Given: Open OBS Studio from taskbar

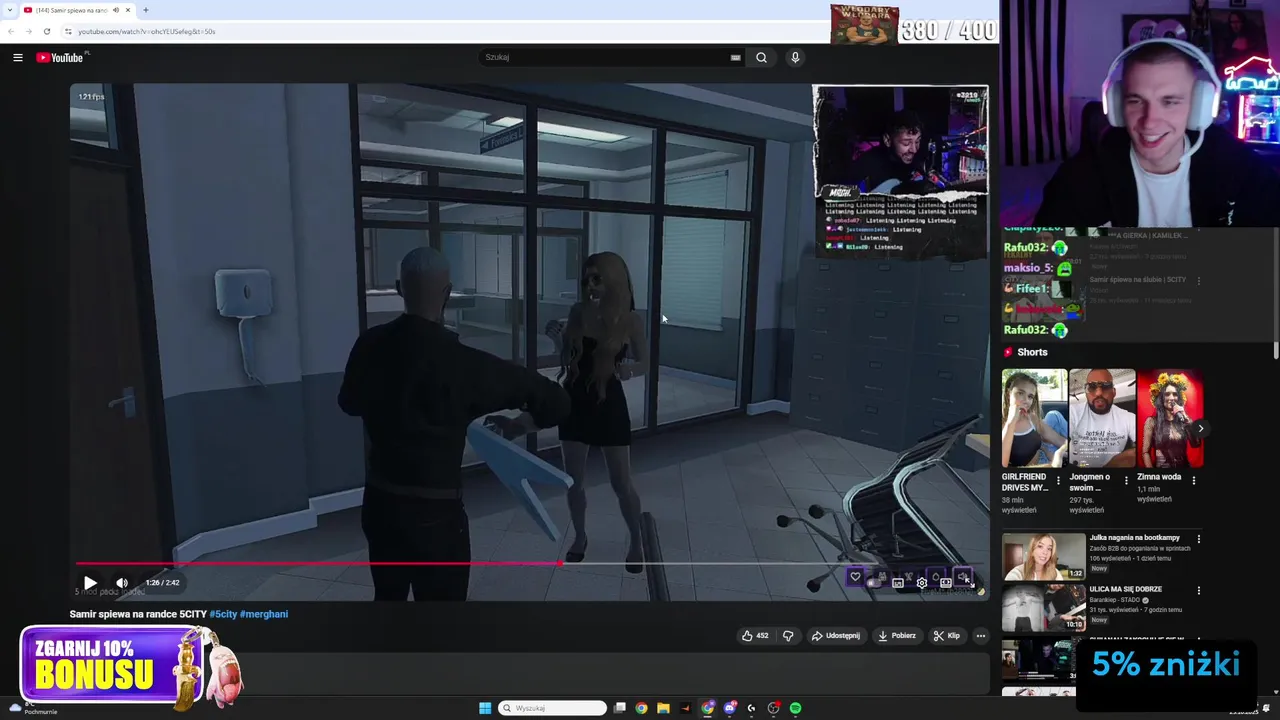Looking at the screenshot, I should click(773, 708).
